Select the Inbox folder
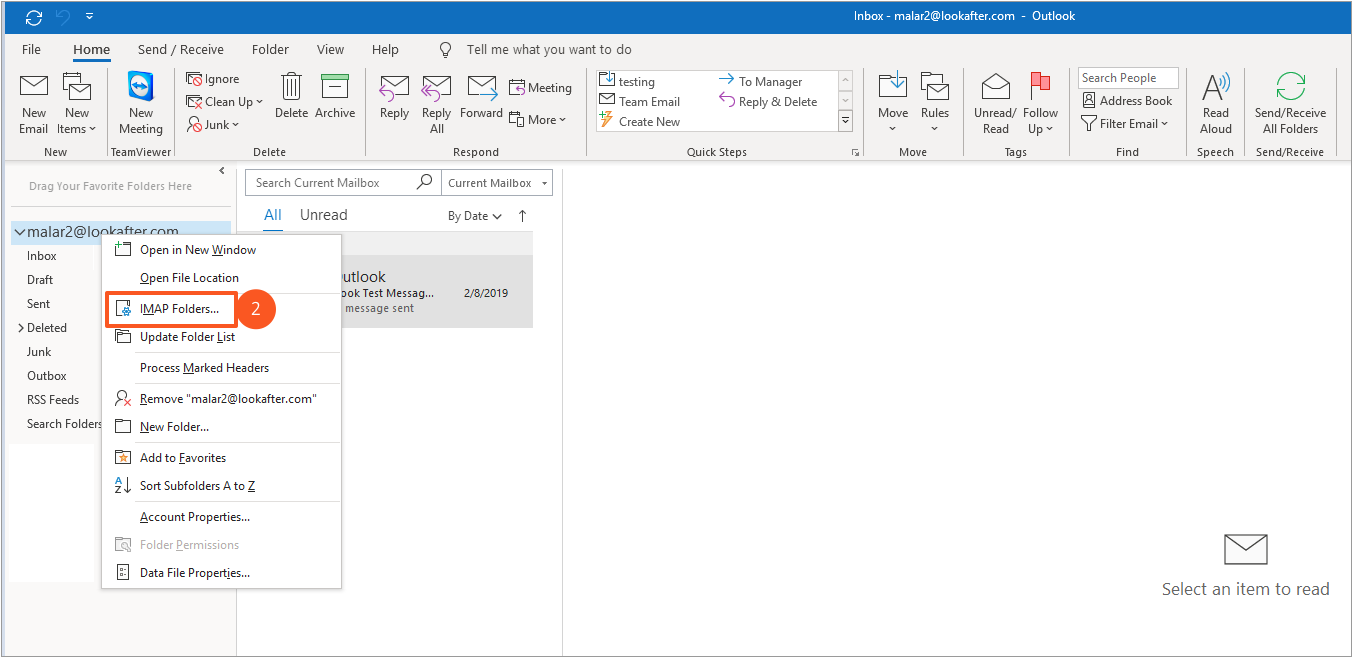The image size is (1352, 657). tap(42, 256)
